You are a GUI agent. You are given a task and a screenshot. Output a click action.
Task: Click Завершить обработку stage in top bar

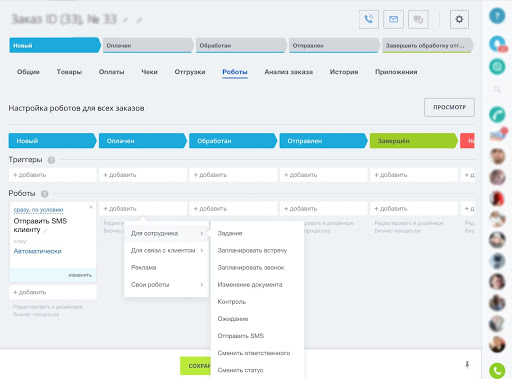(427, 45)
